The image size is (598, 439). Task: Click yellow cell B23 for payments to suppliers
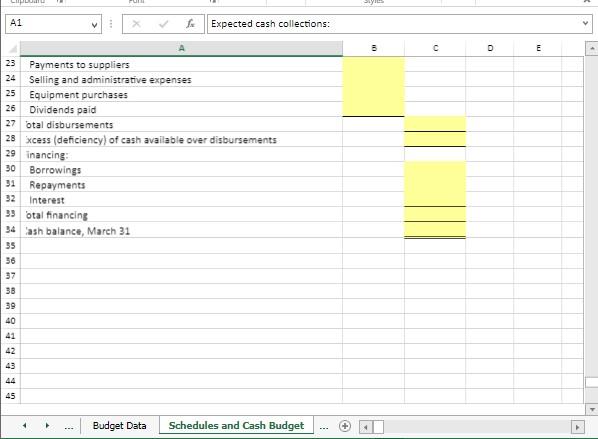coord(374,64)
